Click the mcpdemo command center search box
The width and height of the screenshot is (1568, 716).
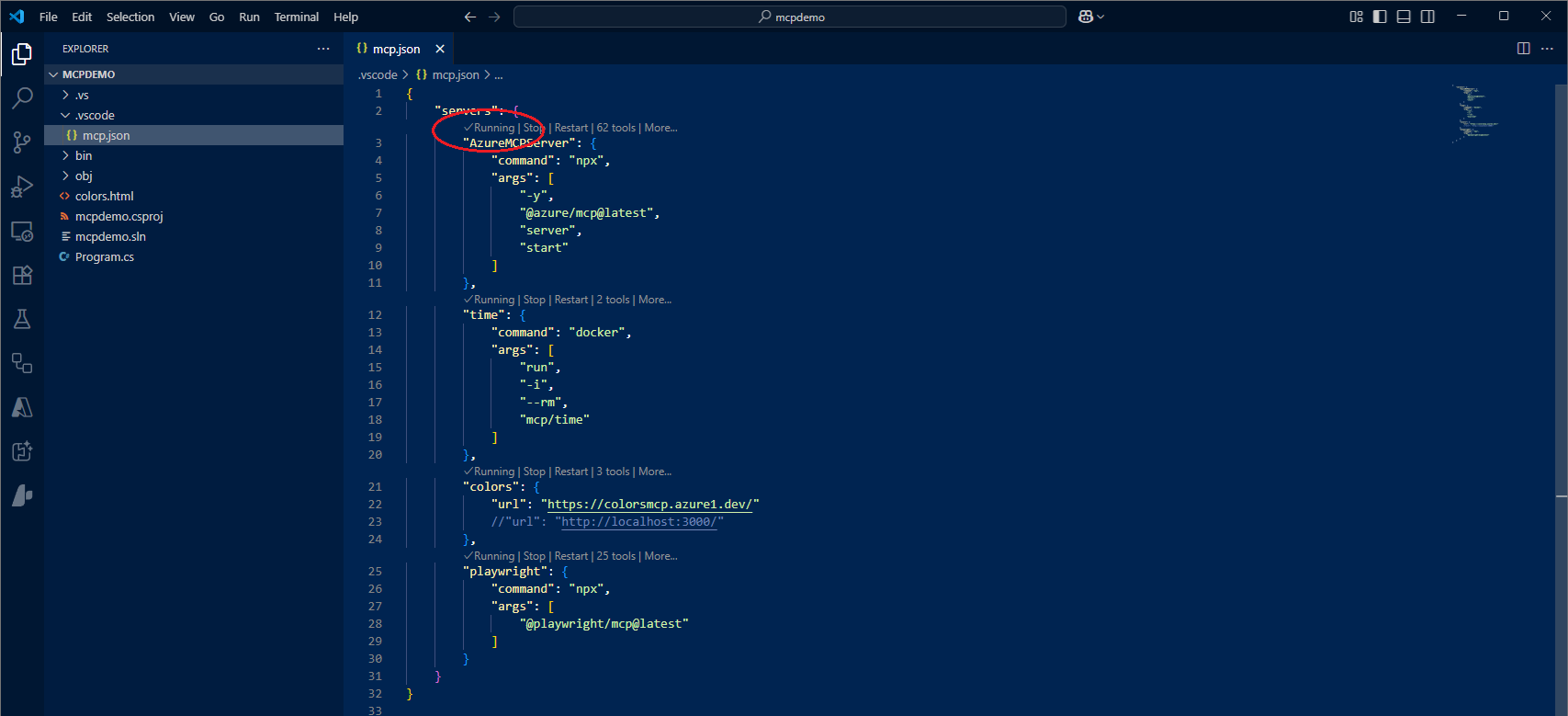[790, 17]
